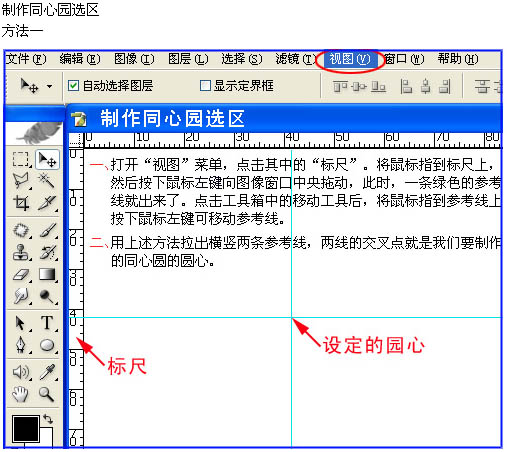Select the Hand tool
The image size is (507, 452).
tap(21, 394)
